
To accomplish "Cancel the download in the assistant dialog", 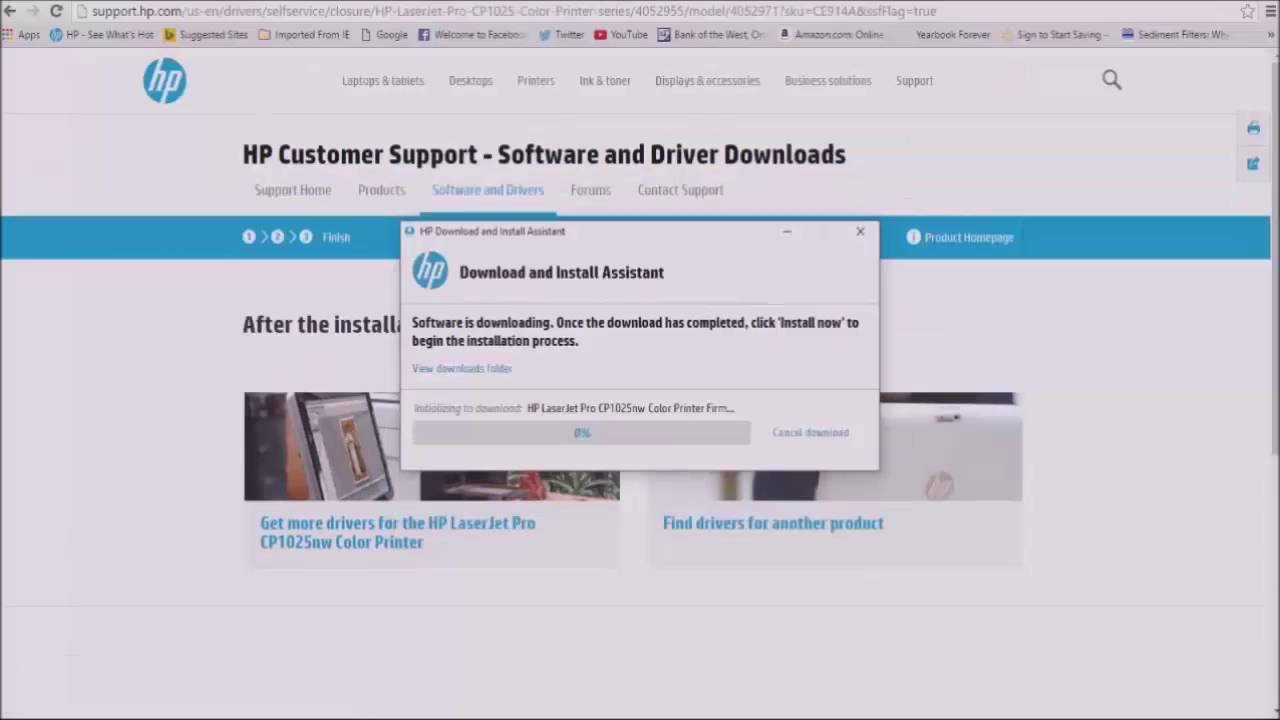I will tap(810, 433).
